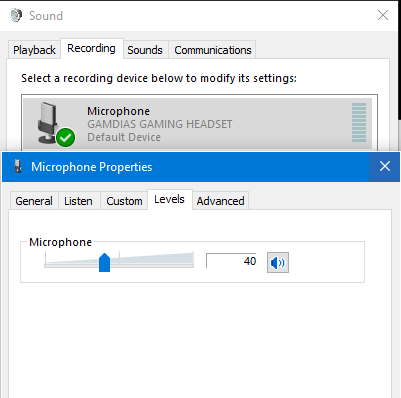Click the Levels tab

[x=170, y=199]
